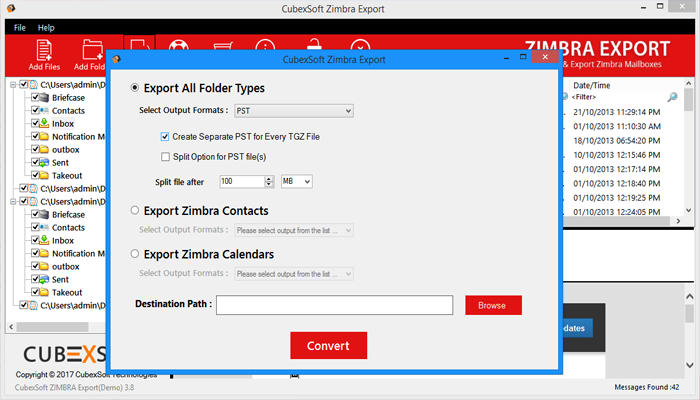Select row dated 01/10/2013 11:10:30 AM
The height and width of the screenshot is (400, 700).
(617, 126)
